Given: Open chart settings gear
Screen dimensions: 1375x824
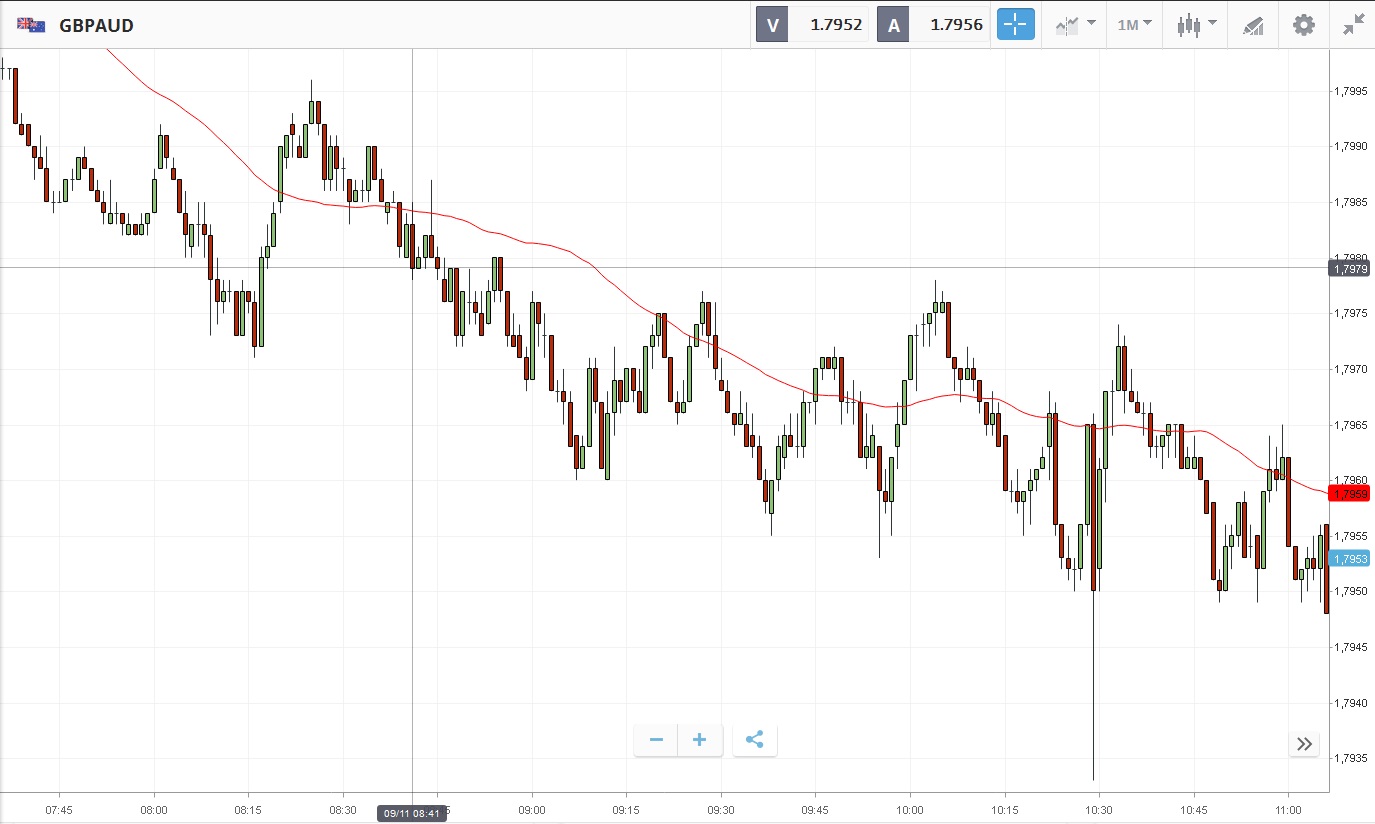Looking at the screenshot, I should click(x=1304, y=25).
